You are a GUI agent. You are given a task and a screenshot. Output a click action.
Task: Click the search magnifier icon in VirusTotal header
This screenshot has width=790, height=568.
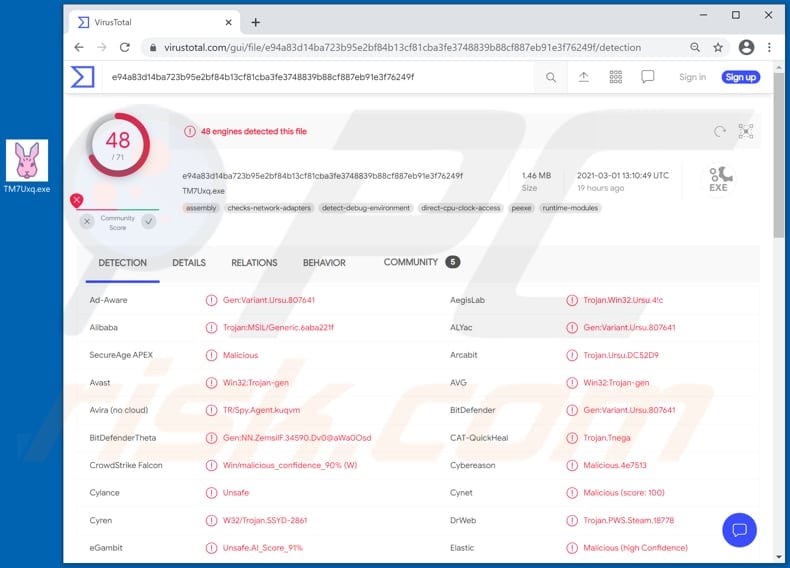[x=551, y=77]
